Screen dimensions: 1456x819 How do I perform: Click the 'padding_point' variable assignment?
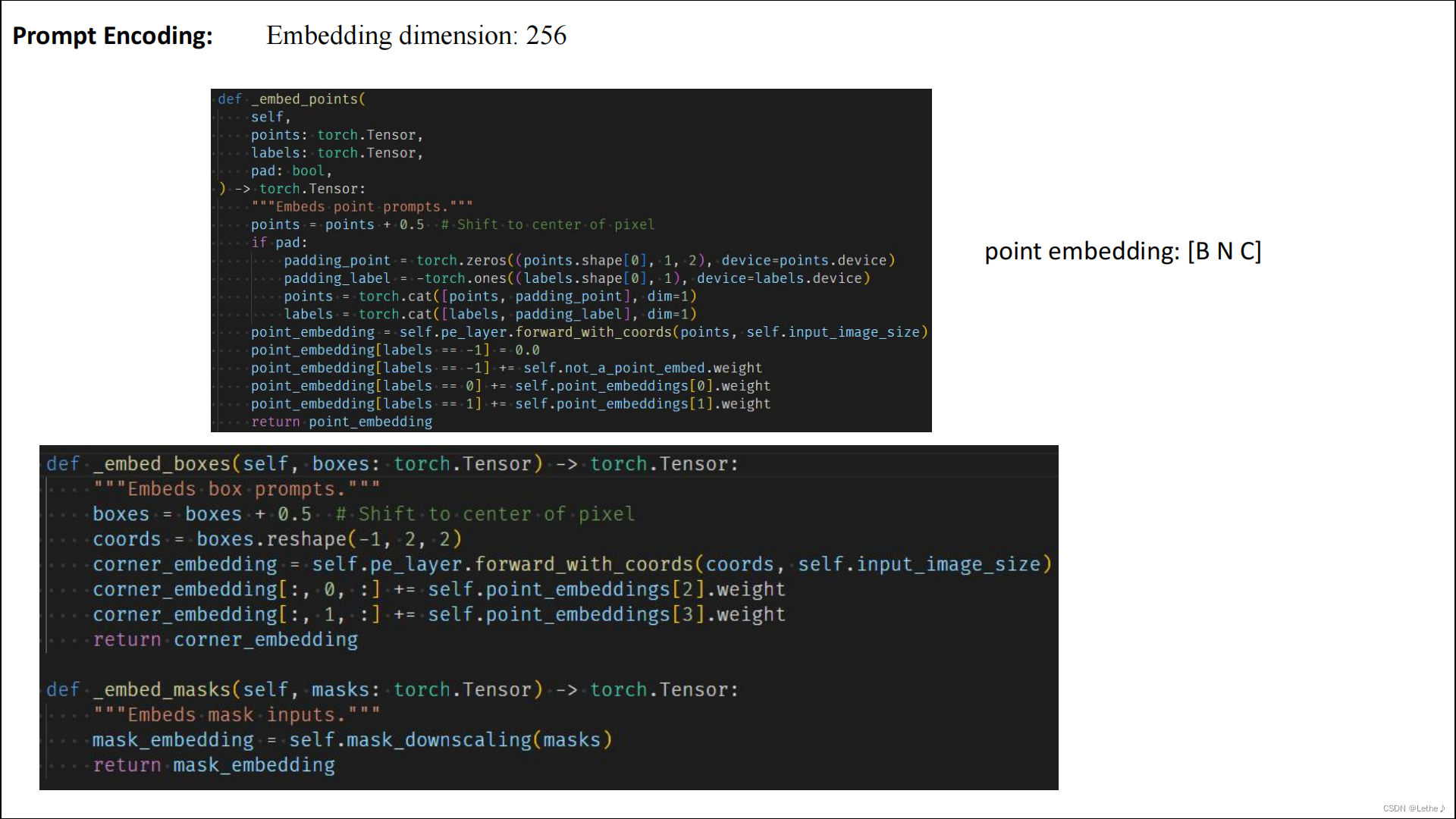coord(337,261)
